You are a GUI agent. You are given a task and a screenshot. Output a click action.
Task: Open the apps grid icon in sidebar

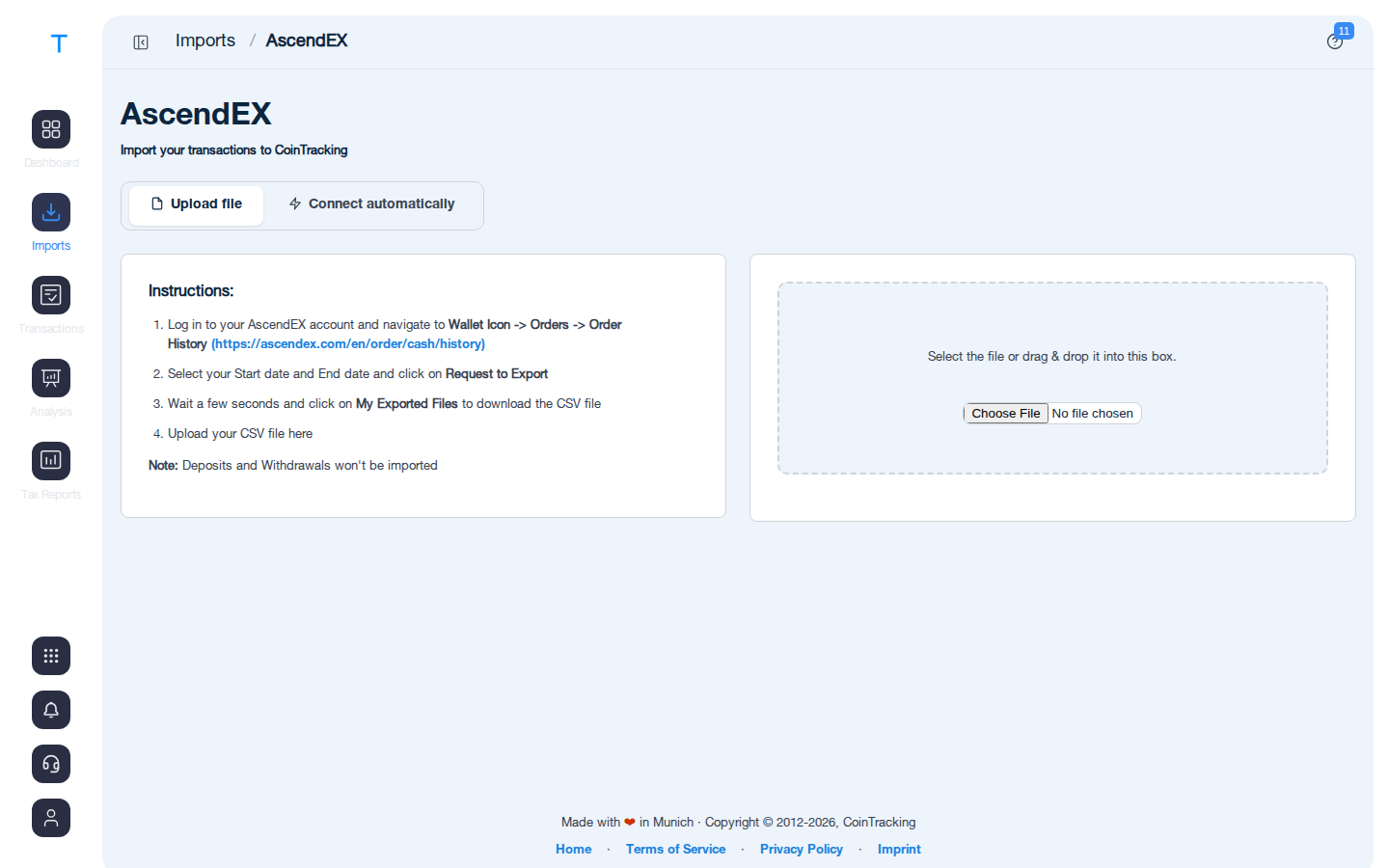(51, 656)
